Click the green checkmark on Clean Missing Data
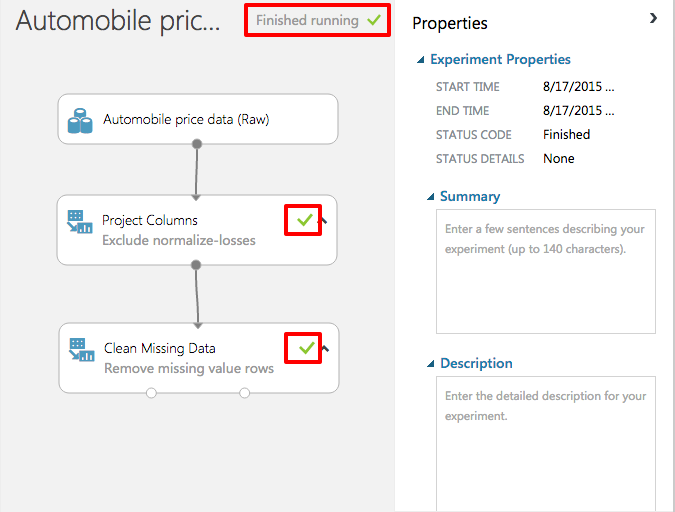Viewport: 675px width, 512px height. (306, 348)
